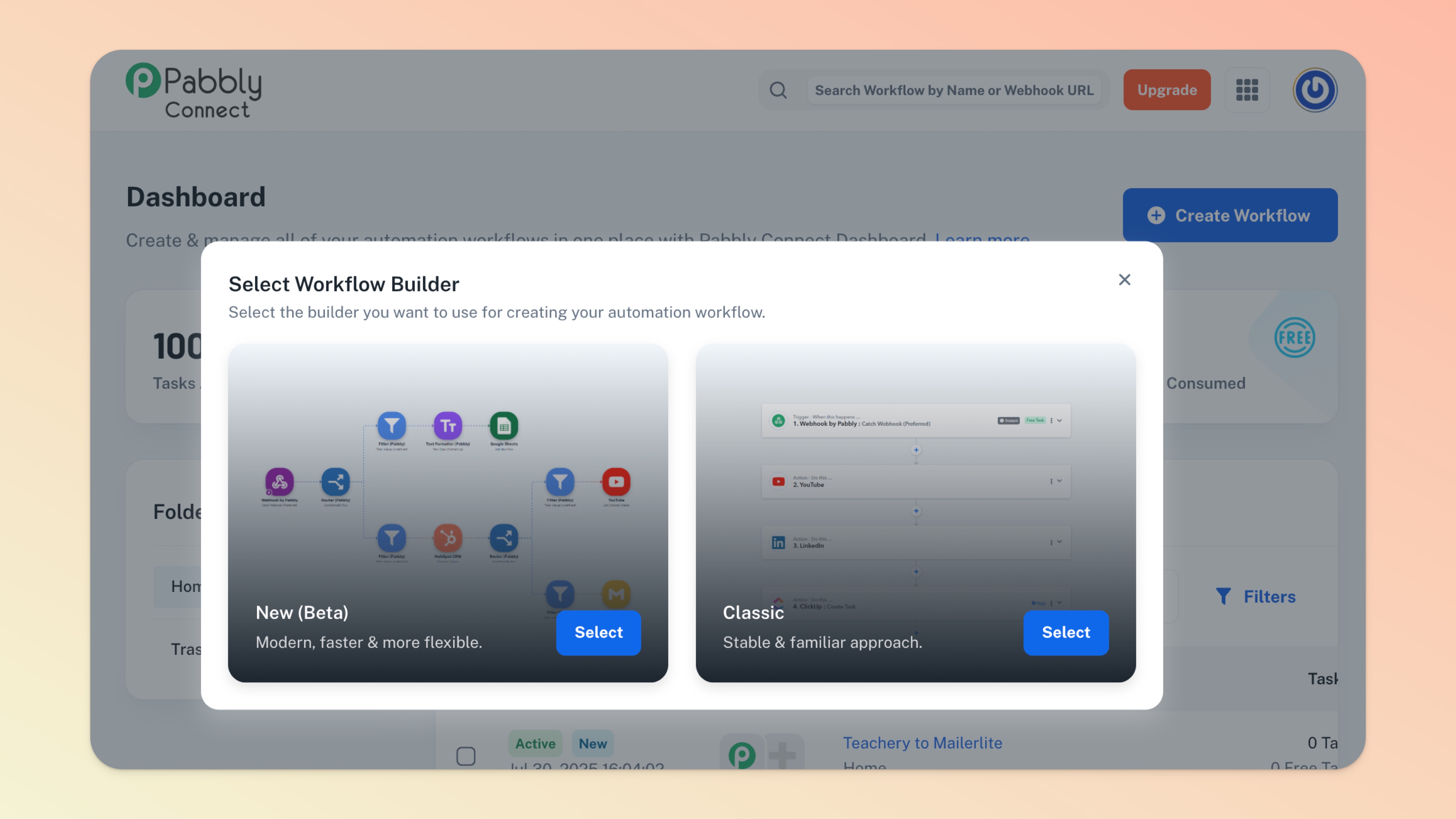This screenshot has height=819, width=1456.
Task: Click the YouTube node icon in preview
Action: [616, 482]
